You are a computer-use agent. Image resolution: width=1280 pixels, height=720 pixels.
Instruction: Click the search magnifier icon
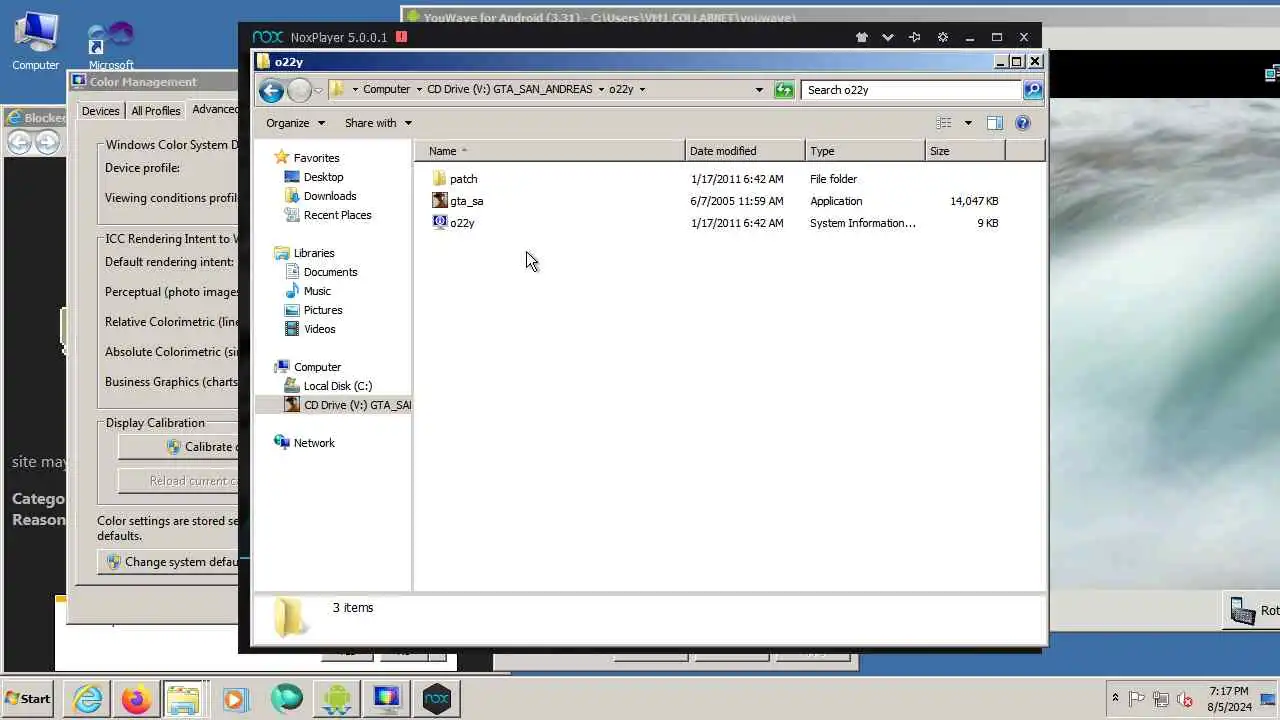coord(1033,90)
